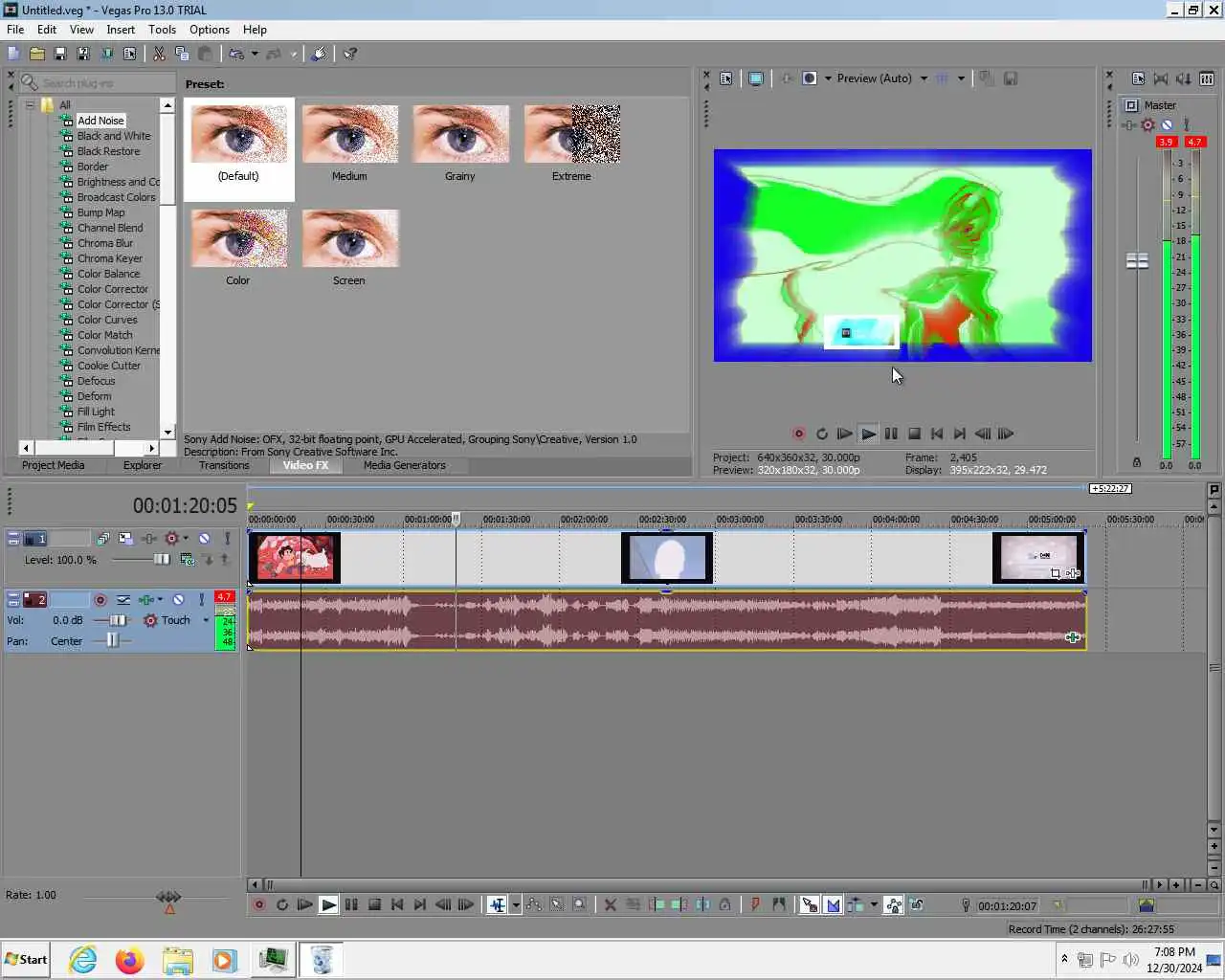Click the What's This help icon
This screenshot has height=980, width=1225.
click(x=350, y=55)
